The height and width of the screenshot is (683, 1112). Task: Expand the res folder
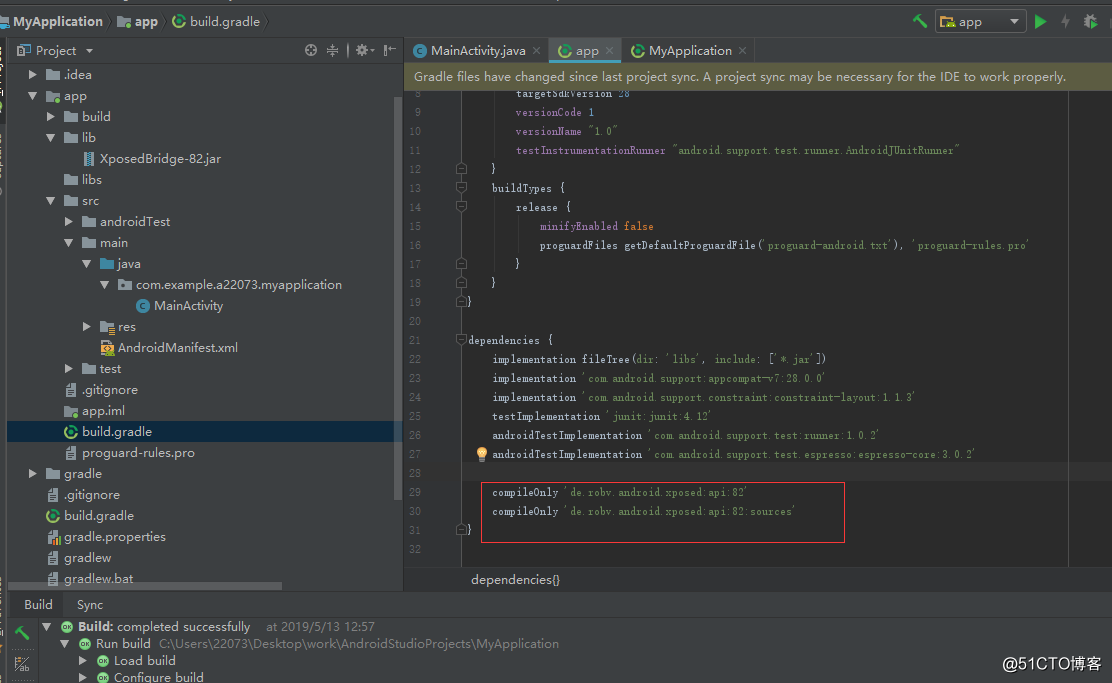tap(87, 327)
